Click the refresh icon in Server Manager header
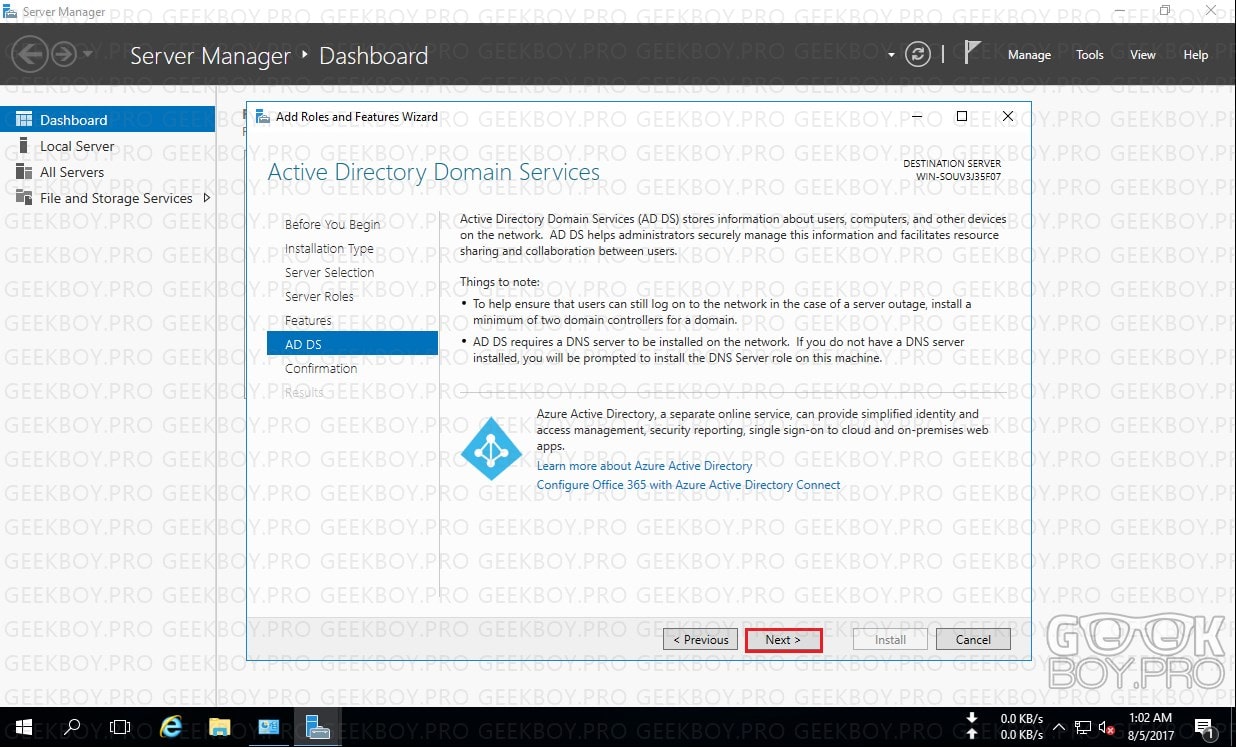 pos(917,55)
